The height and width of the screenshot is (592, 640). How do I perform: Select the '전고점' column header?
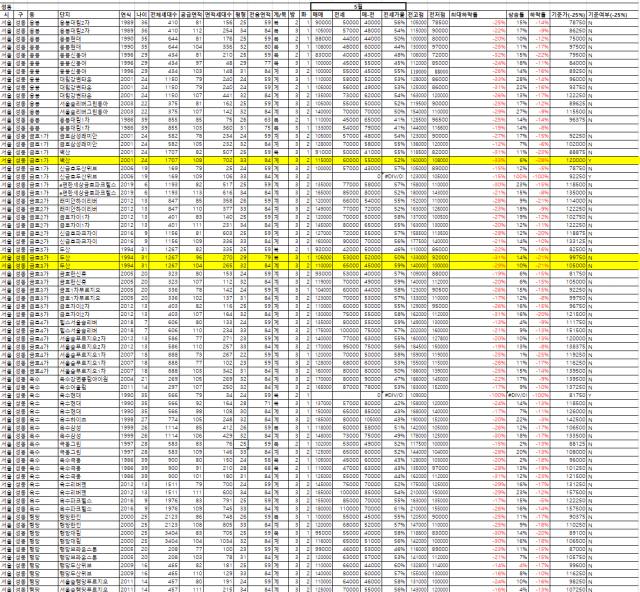point(416,14)
